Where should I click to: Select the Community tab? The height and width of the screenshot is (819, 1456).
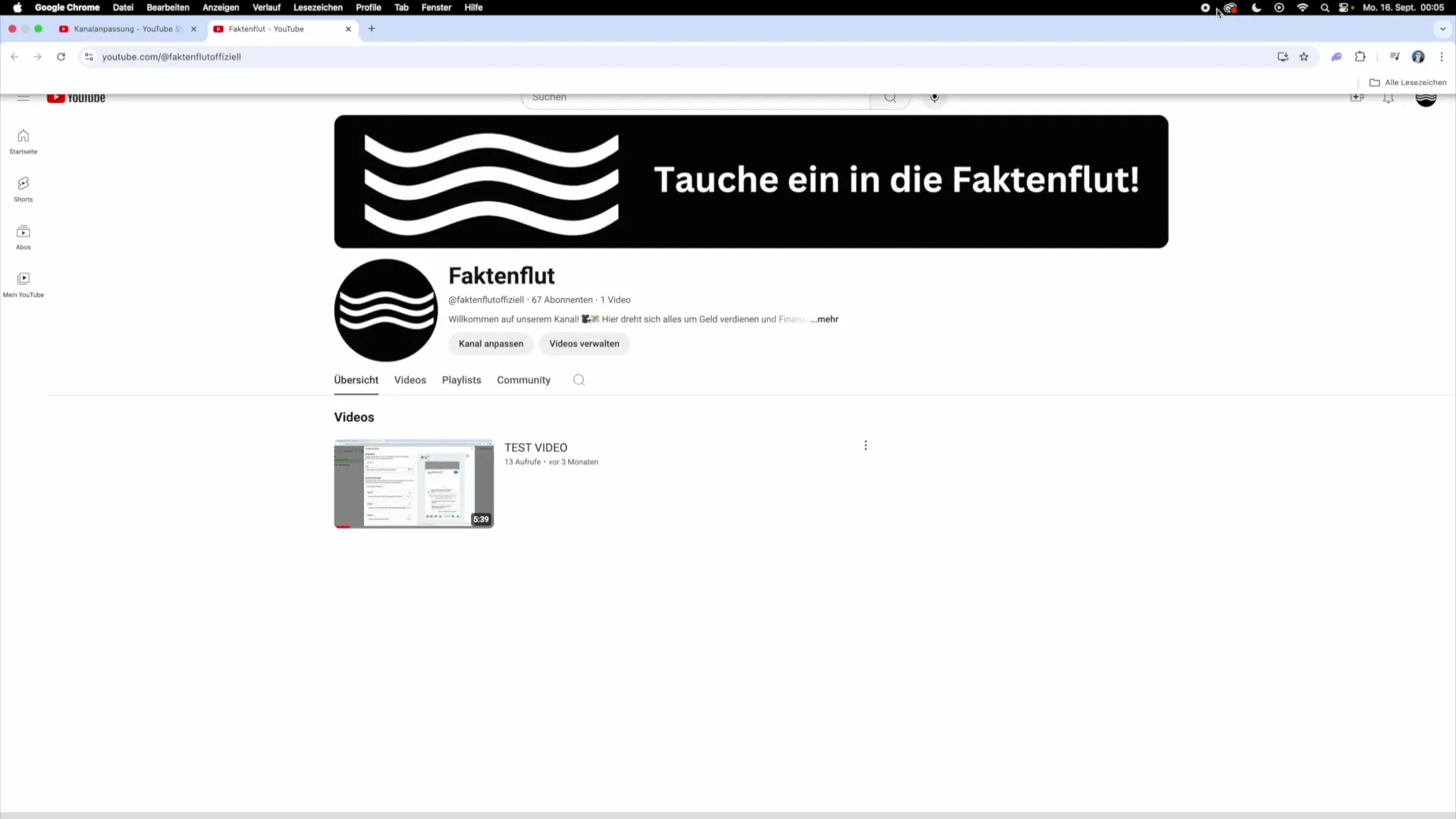point(523,380)
